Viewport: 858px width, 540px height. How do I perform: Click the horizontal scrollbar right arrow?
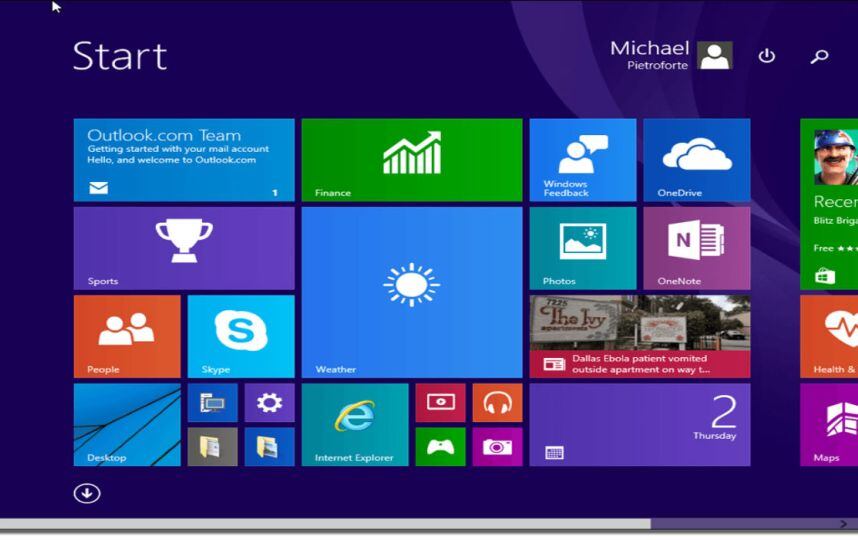point(843,523)
